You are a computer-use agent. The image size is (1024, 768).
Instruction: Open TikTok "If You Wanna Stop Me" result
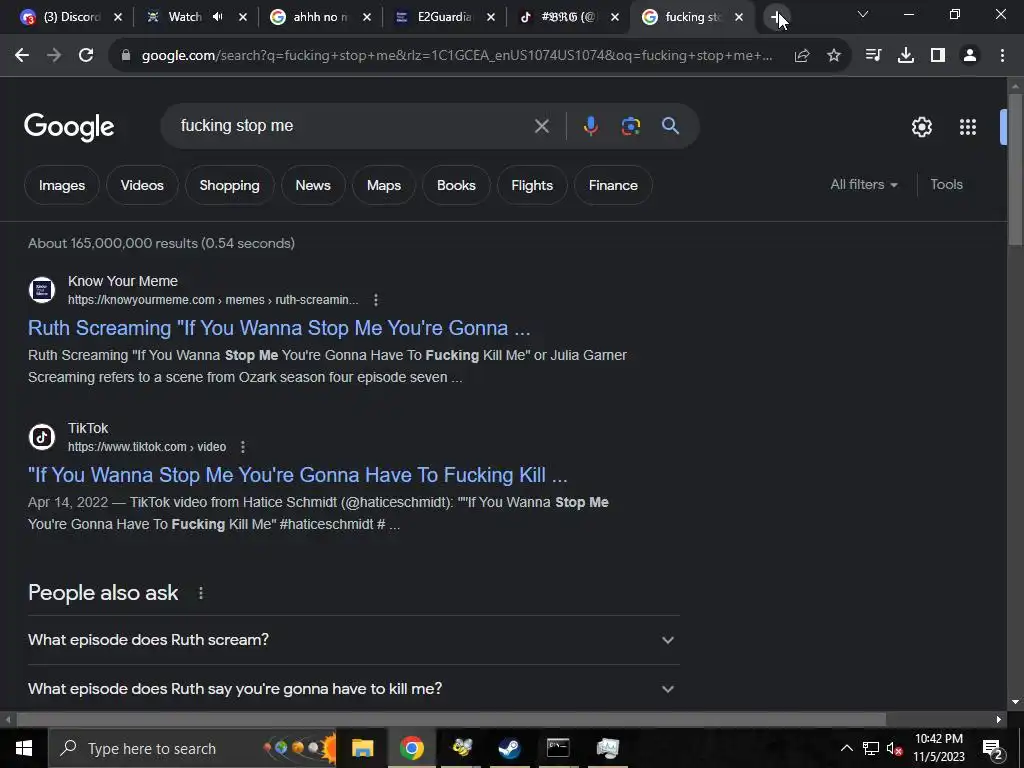[x=297, y=475]
